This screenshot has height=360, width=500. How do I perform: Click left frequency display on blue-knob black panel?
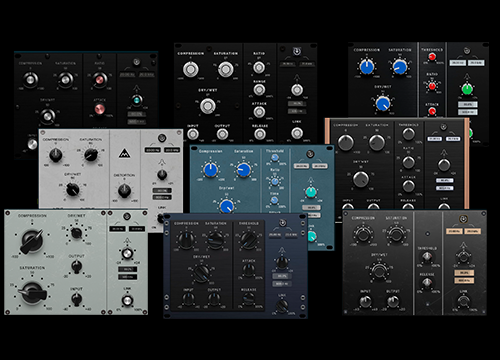458,63
